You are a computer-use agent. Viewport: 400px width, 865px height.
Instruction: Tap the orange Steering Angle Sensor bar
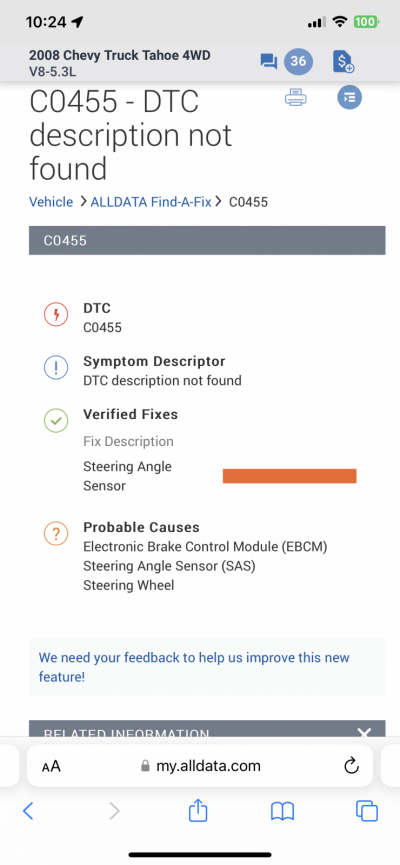pos(290,476)
